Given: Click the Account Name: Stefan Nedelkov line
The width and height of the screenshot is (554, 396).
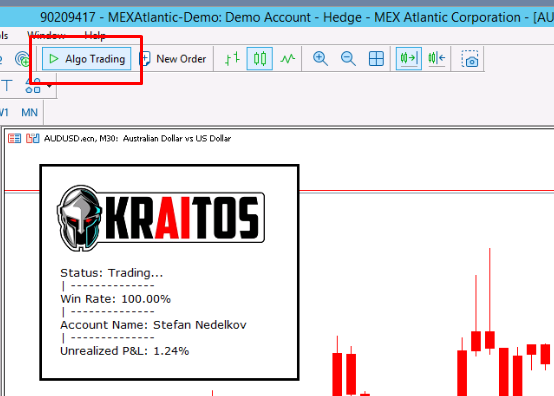Looking at the screenshot, I should pos(153,325).
